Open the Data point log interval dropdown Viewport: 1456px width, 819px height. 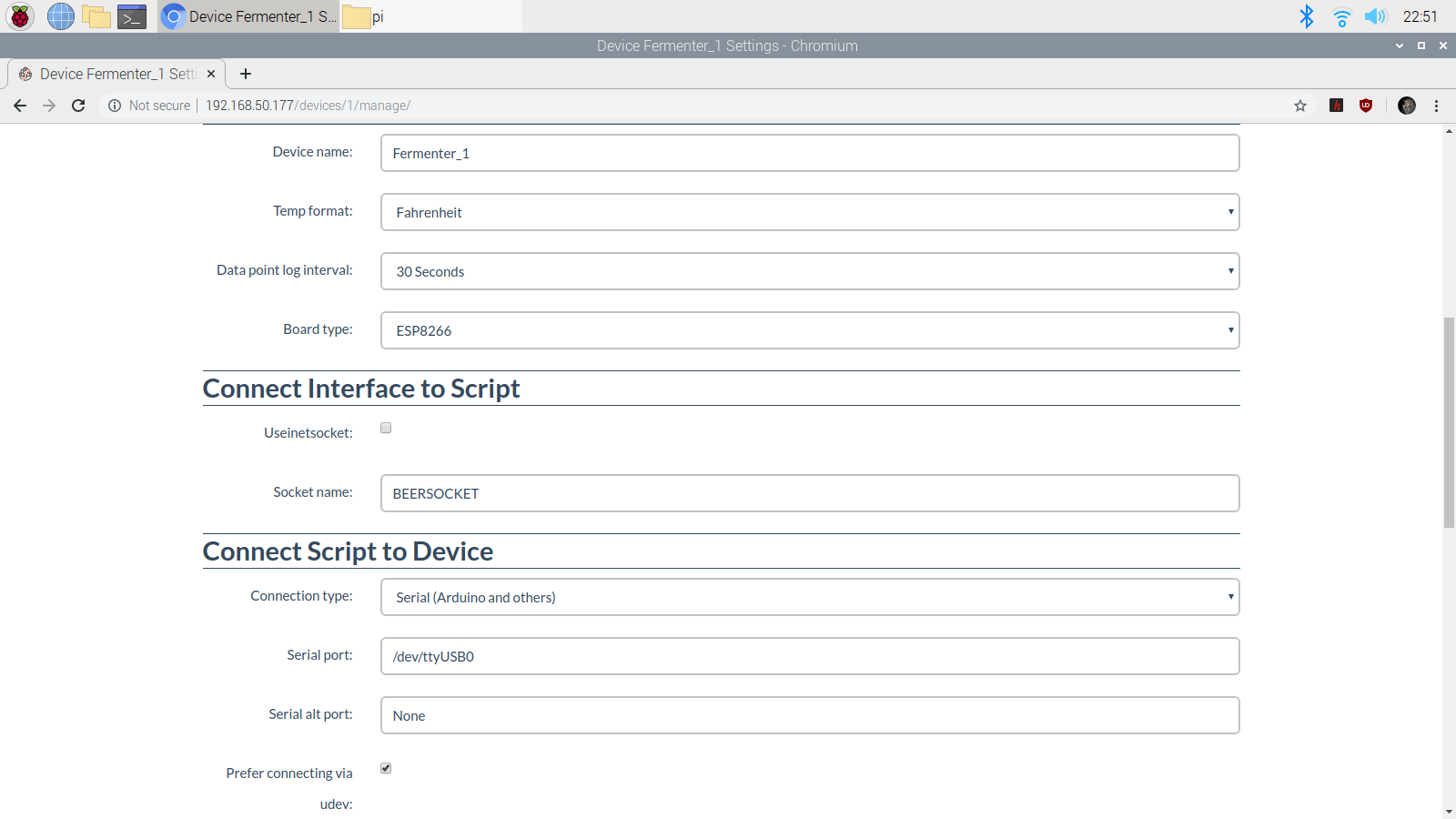click(x=810, y=271)
